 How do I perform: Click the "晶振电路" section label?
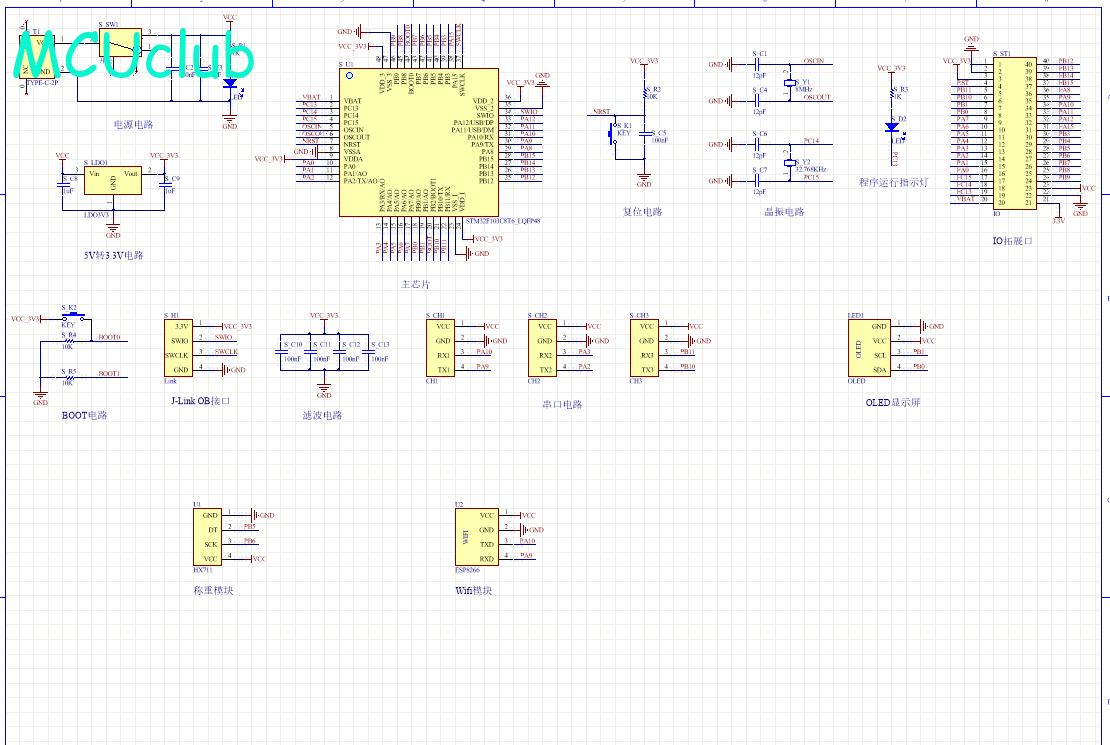tap(784, 212)
